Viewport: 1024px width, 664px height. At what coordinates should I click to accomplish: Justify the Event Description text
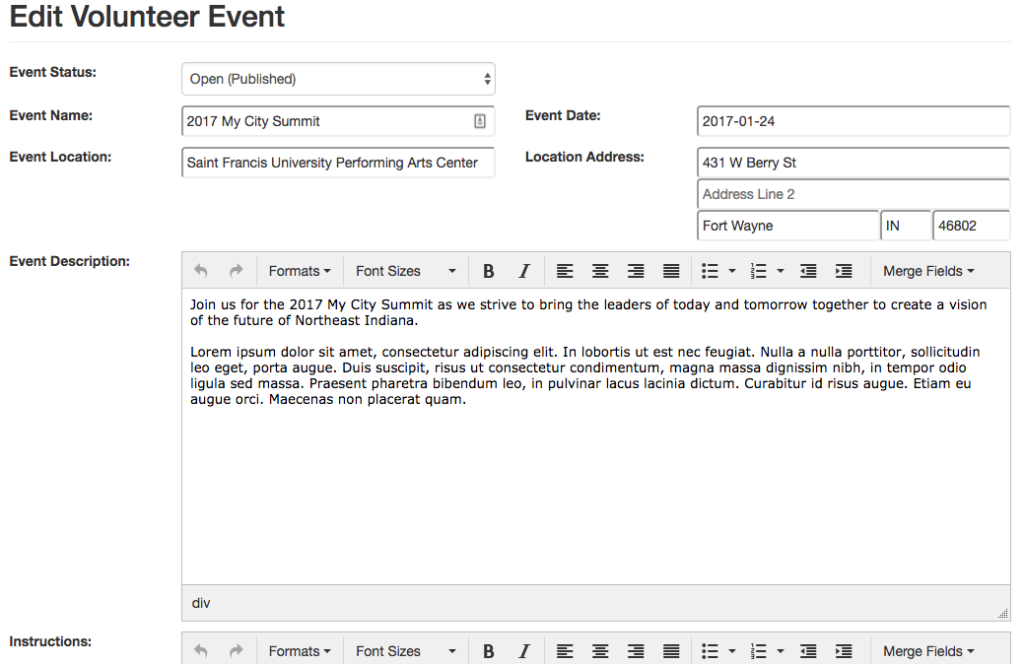coord(670,270)
